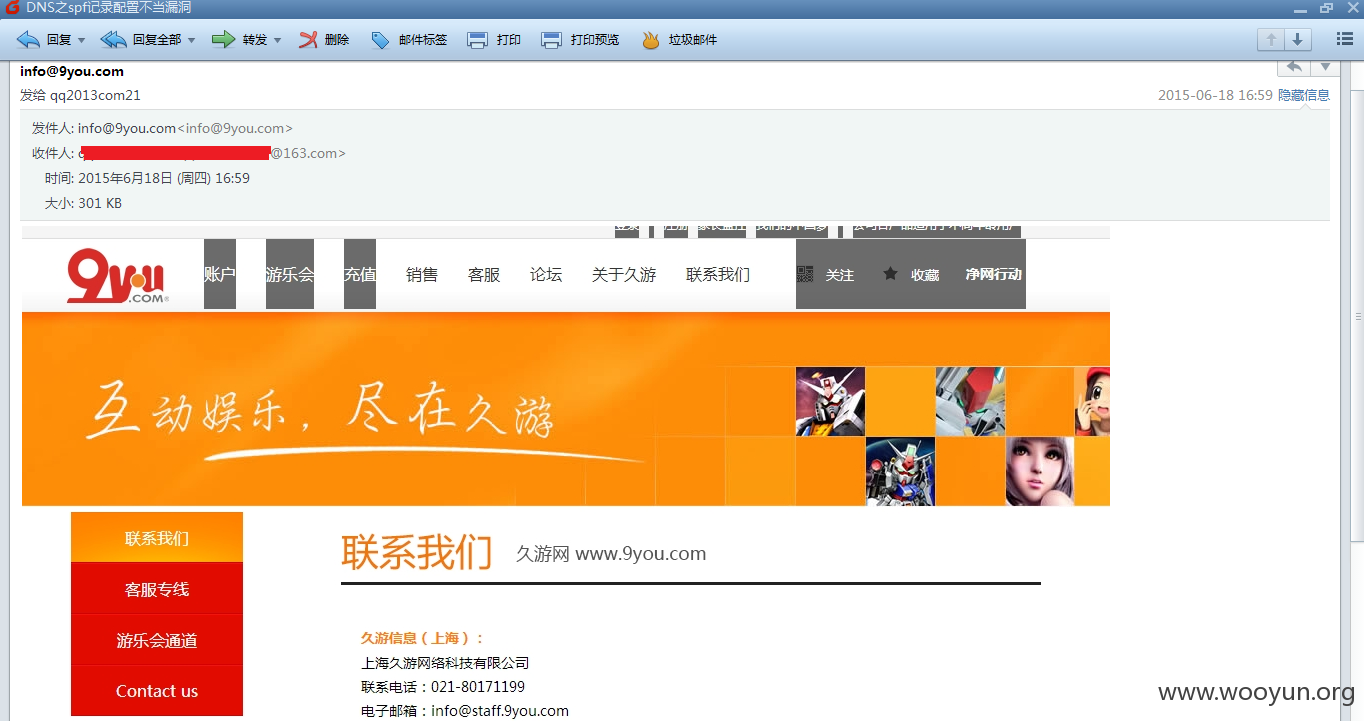
Task: Go to previous message up arrow
Action: 1271,39
